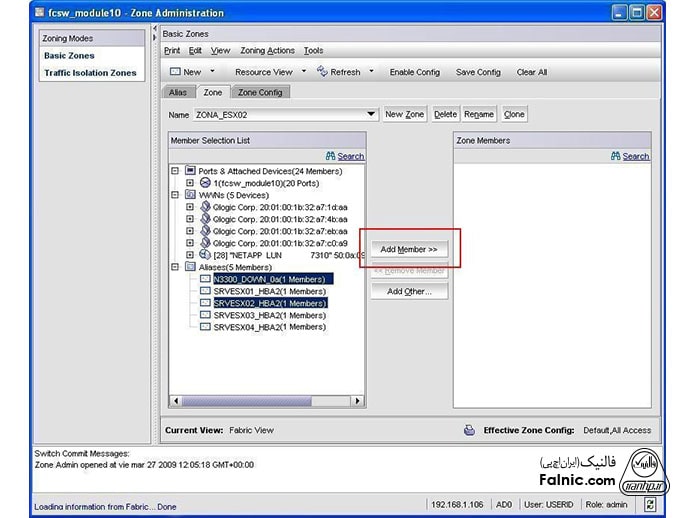Collapse the Ports & Attached Devices node
This screenshot has width=694, height=518.
click(x=175, y=171)
